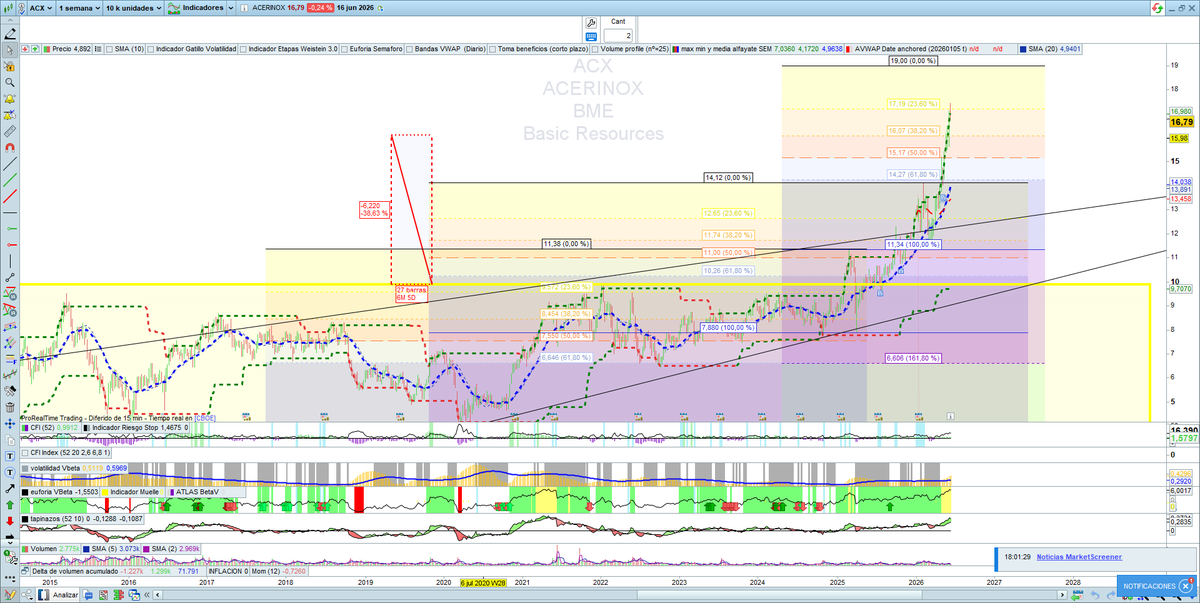Enable Toma beneficios (corto plazo) checkbox
Viewport: 1200px width, 603px height.
coord(492,49)
